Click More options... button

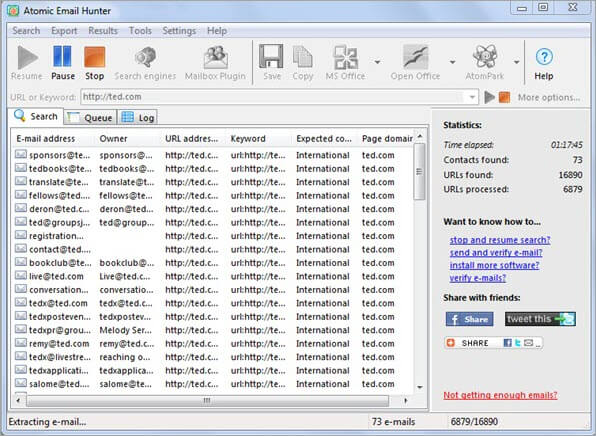click(548, 98)
